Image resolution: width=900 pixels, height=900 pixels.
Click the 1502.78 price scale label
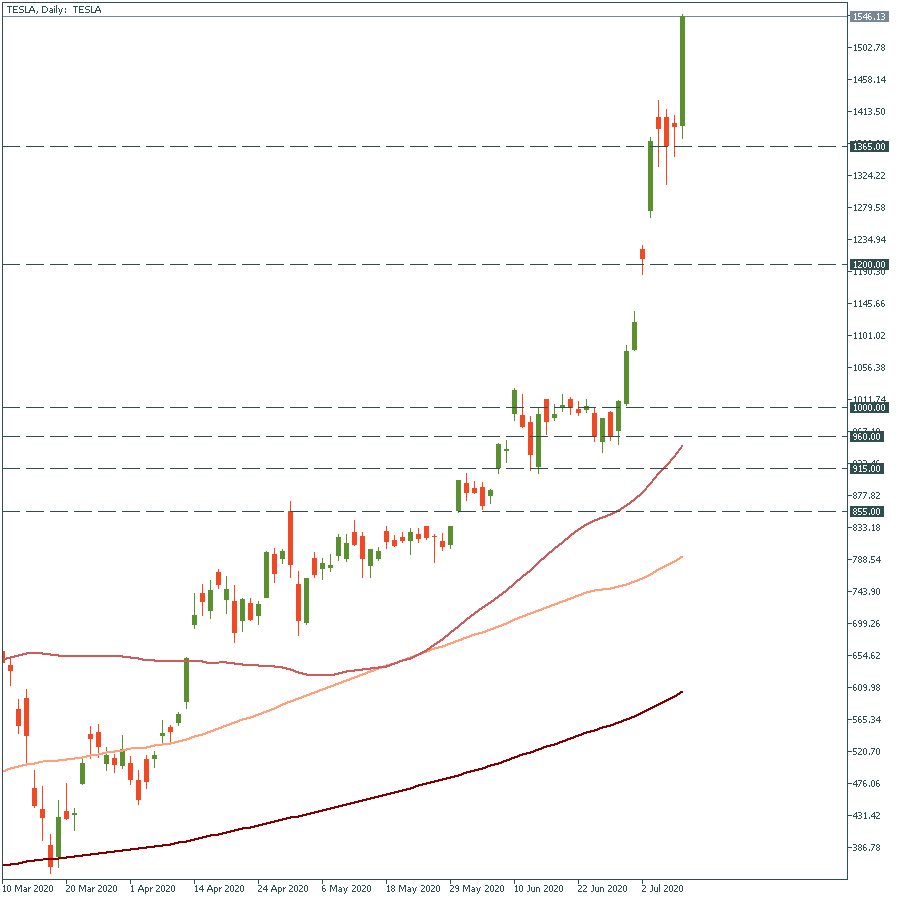pos(868,48)
